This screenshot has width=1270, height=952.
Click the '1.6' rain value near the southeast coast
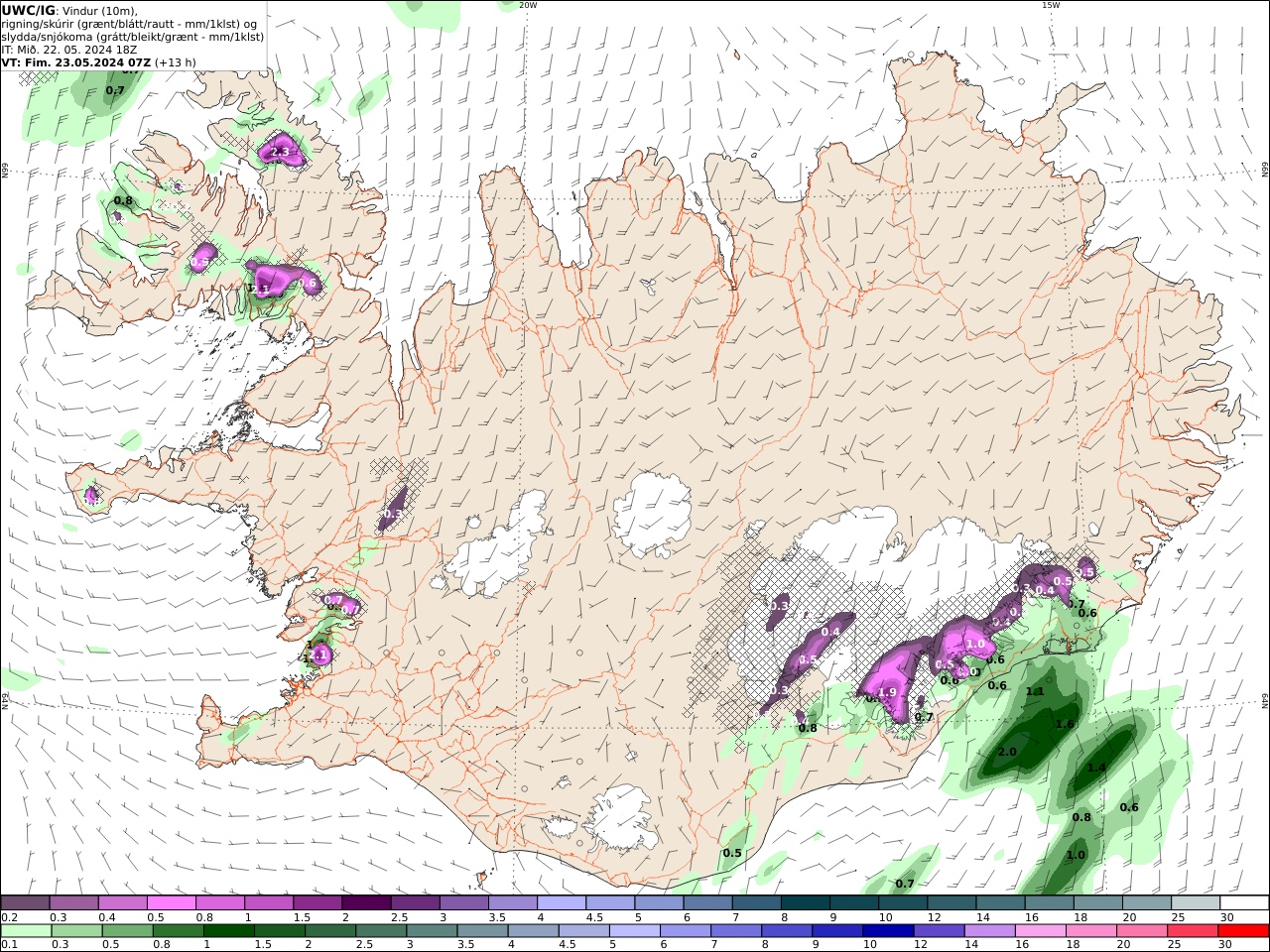click(x=1065, y=724)
